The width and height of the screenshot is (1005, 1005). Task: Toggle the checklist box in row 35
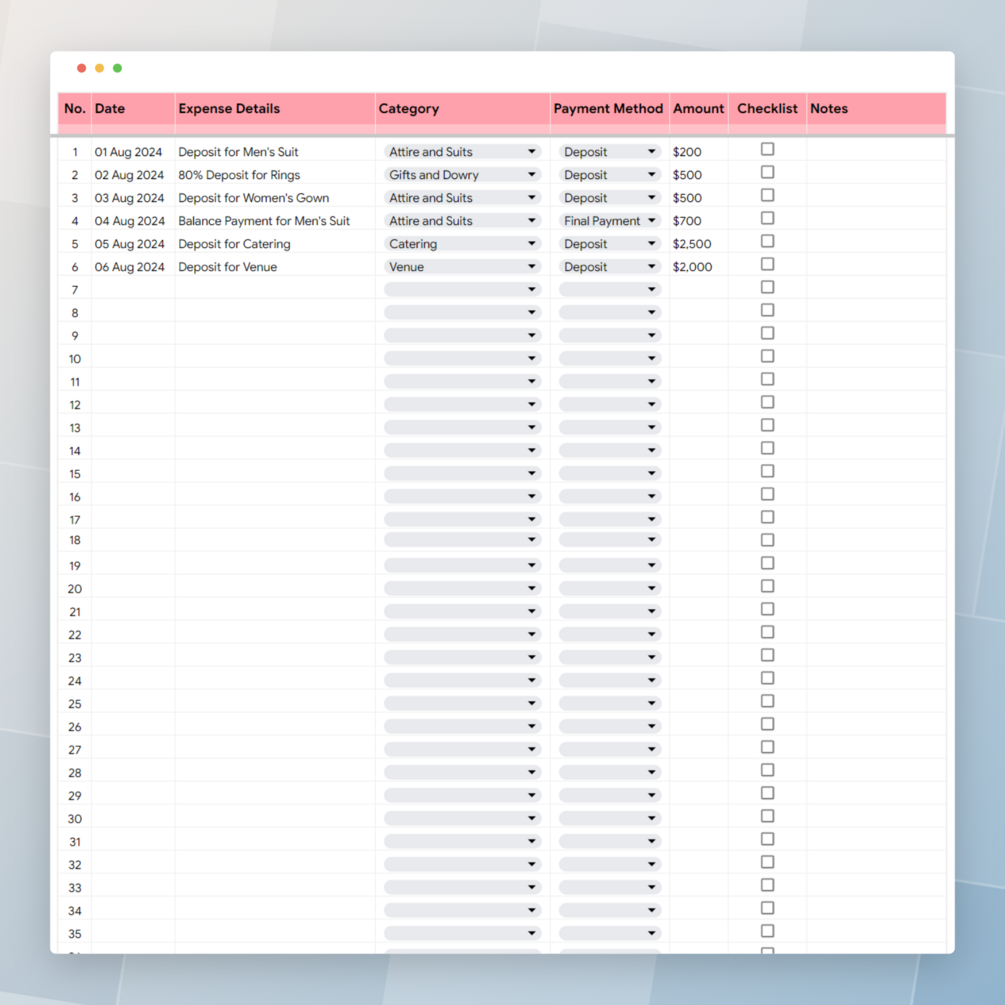pyautogui.click(x=767, y=931)
